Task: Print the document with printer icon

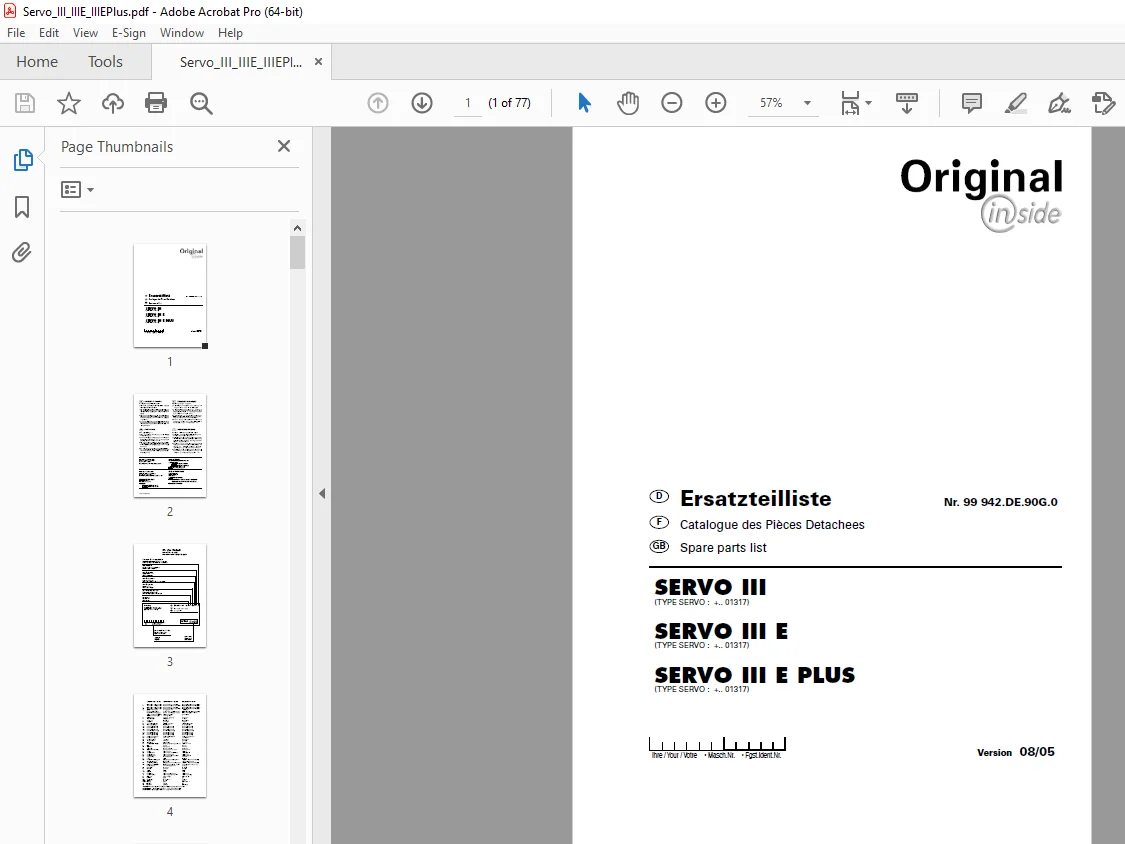Action: [x=156, y=103]
